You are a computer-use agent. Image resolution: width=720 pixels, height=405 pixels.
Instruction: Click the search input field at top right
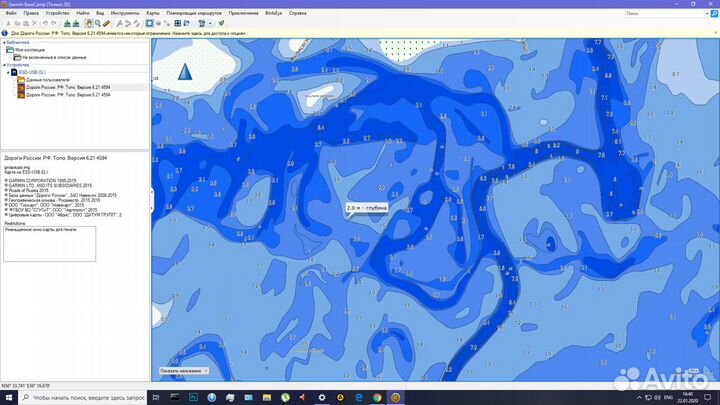pos(664,14)
